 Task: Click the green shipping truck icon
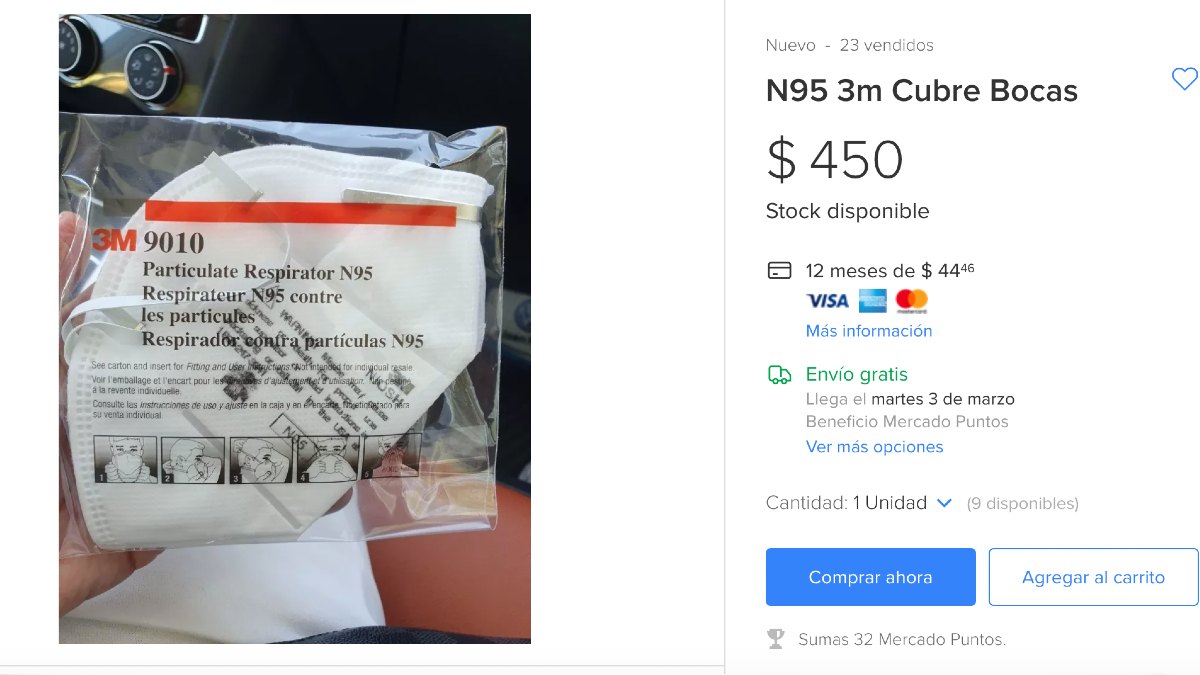coord(779,374)
